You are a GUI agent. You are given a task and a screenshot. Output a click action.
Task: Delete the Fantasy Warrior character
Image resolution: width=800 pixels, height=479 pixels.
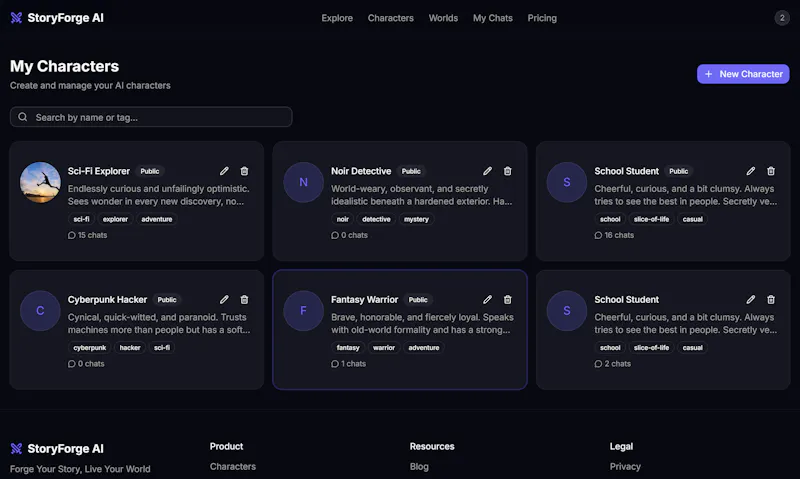(508, 299)
